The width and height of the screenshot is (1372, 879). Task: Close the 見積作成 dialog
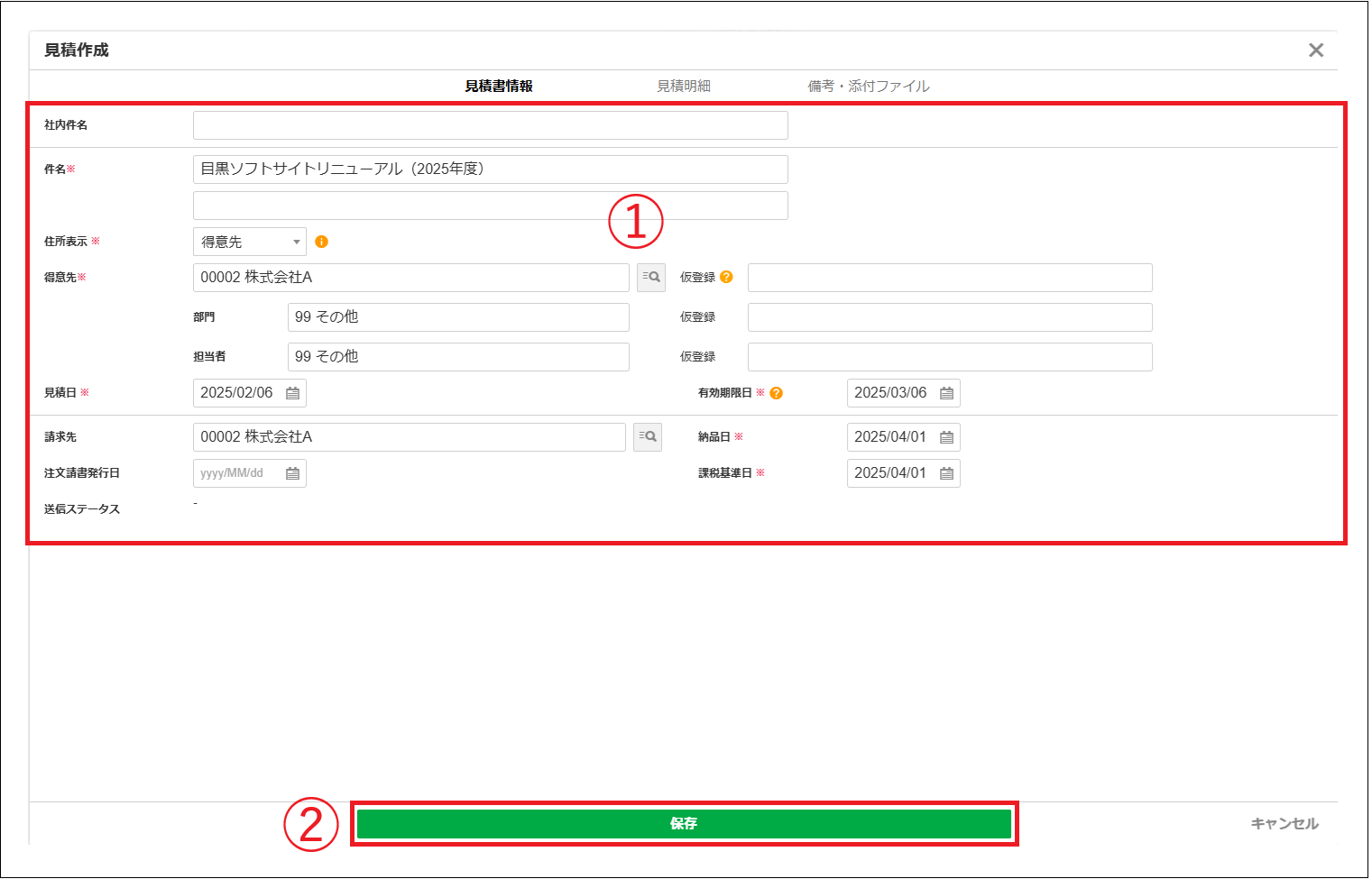click(x=1316, y=50)
